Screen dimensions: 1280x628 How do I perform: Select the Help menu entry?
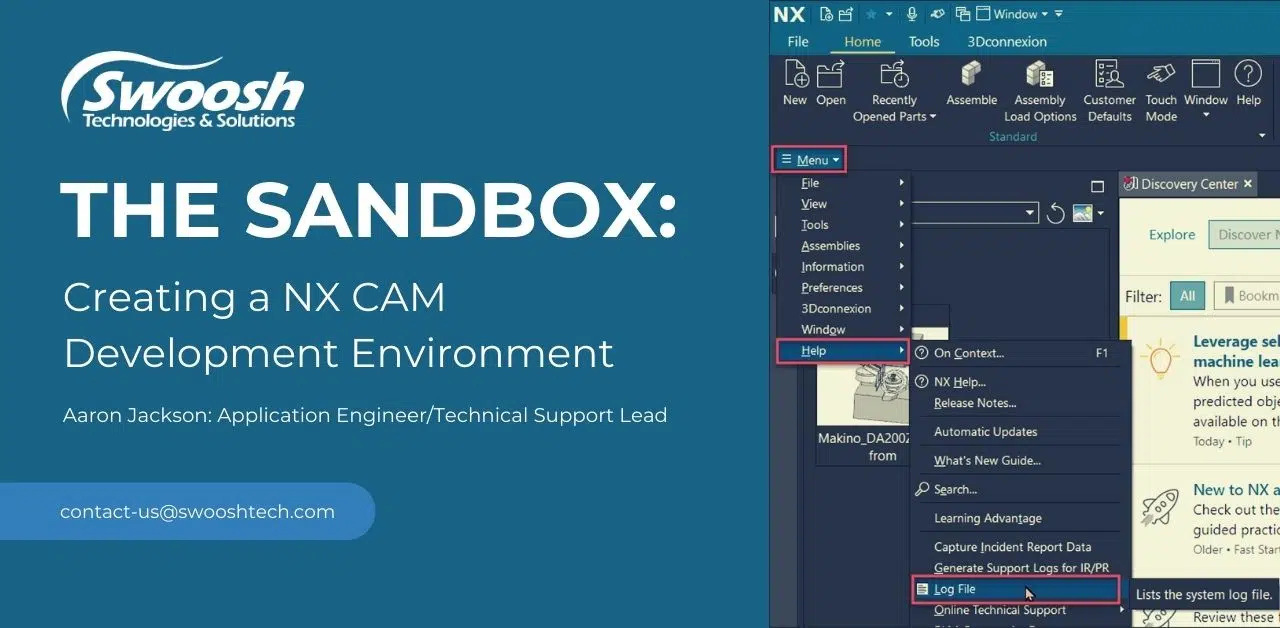point(844,351)
